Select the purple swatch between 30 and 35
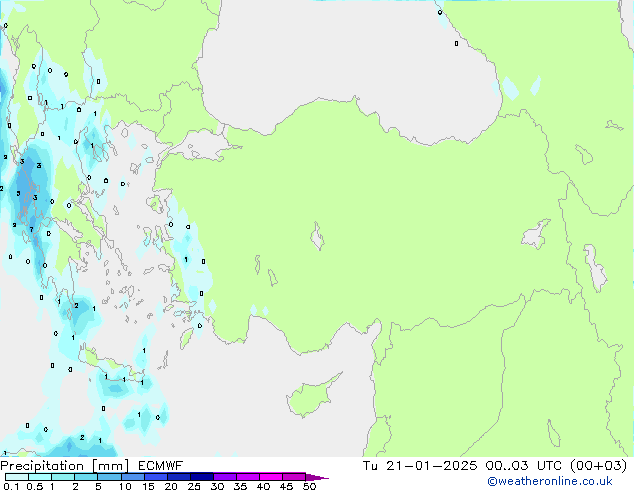This screenshot has height=490, width=634. coord(224,477)
